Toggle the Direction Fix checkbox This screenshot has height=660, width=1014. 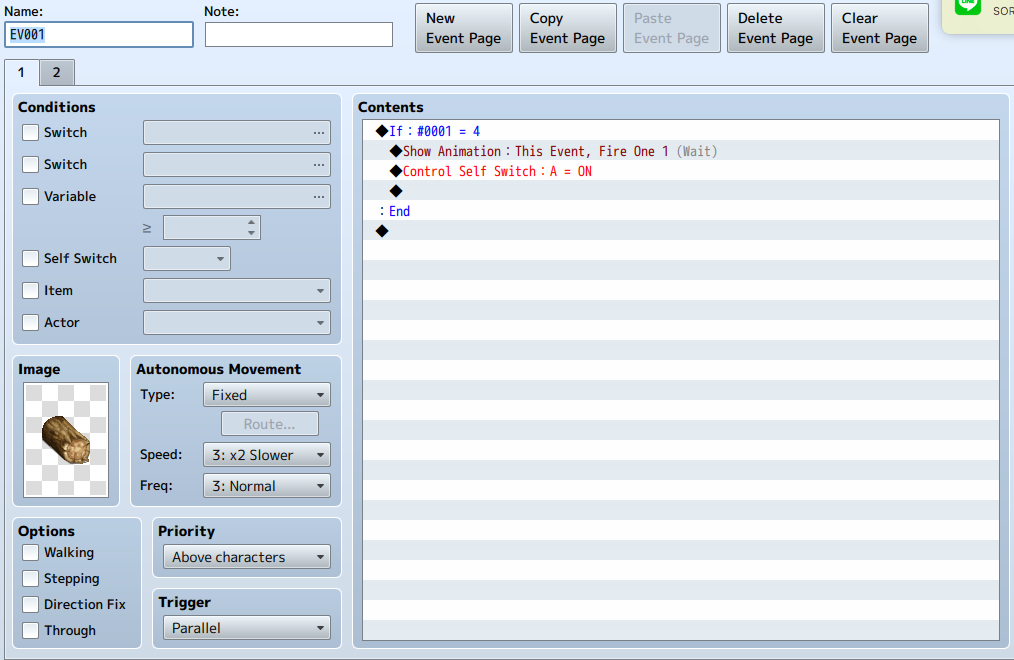30,604
